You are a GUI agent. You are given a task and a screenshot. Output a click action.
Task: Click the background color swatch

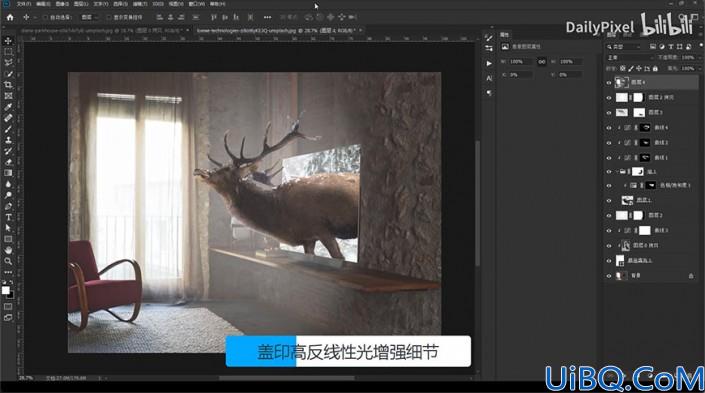click(x=10, y=295)
